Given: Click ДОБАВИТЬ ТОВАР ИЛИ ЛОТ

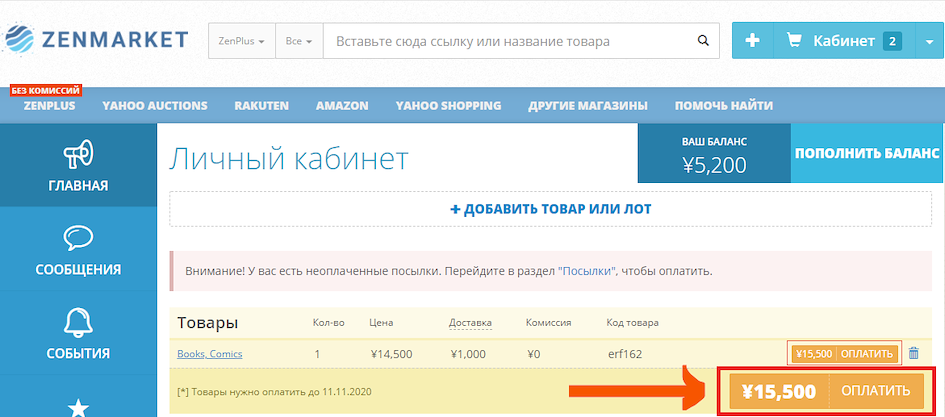Looking at the screenshot, I should pos(551,209).
